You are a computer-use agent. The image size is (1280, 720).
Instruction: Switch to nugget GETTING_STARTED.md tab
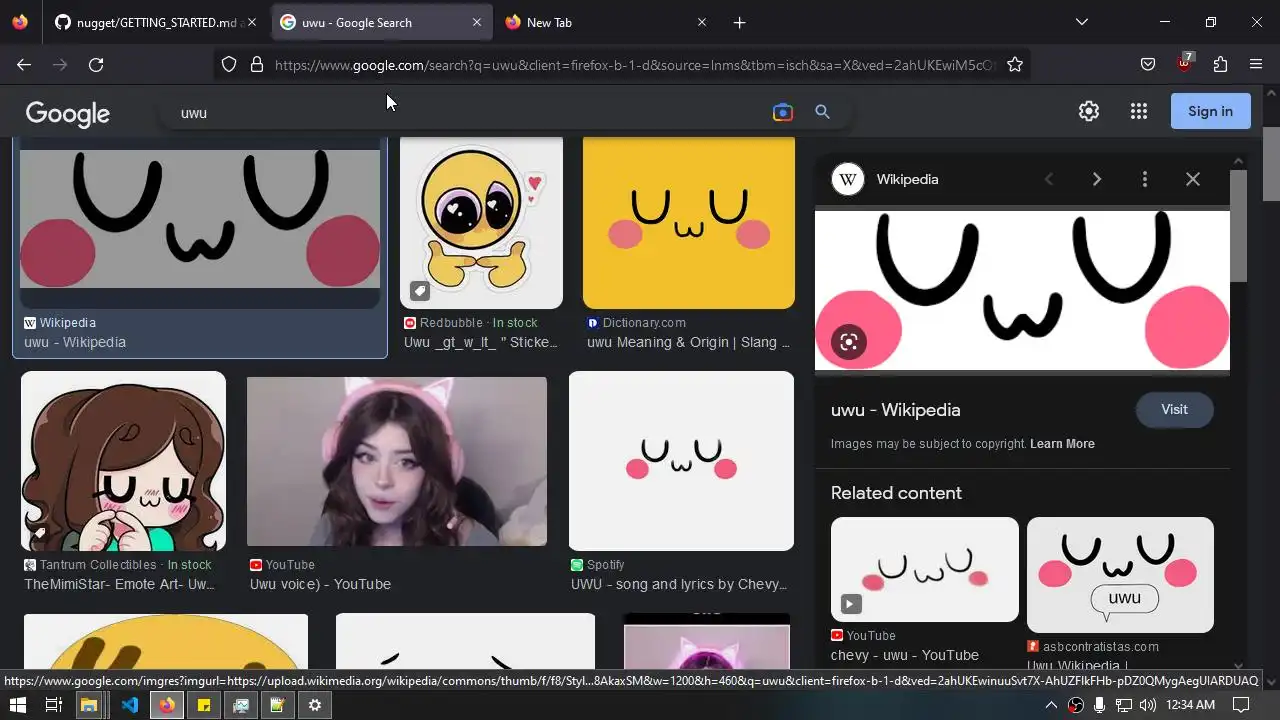pyautogui.click(x=155, y=22)
